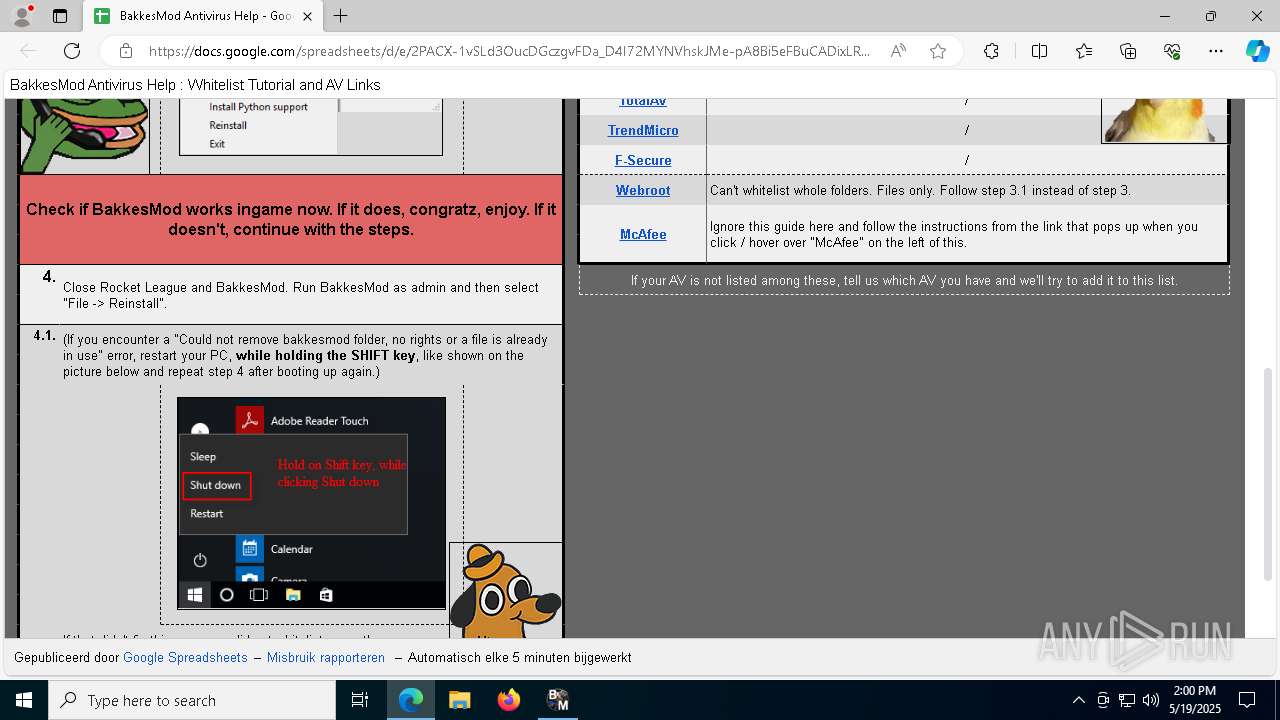Open the Copilot sidebar
The image size is (1280, 720).
pyautogui.click(x=1257, y=51)
